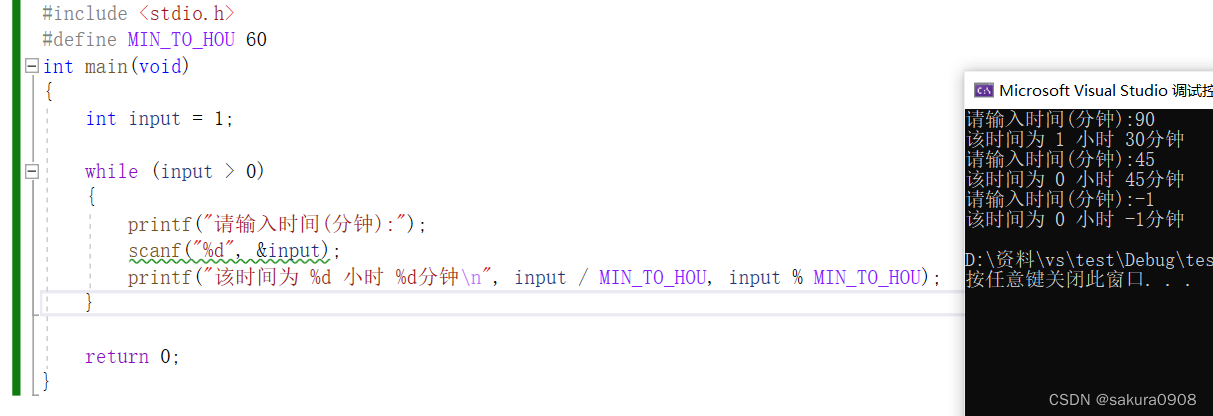
Task: Open the CSDN @sakura0908 watermark link
Action: 1122,399
